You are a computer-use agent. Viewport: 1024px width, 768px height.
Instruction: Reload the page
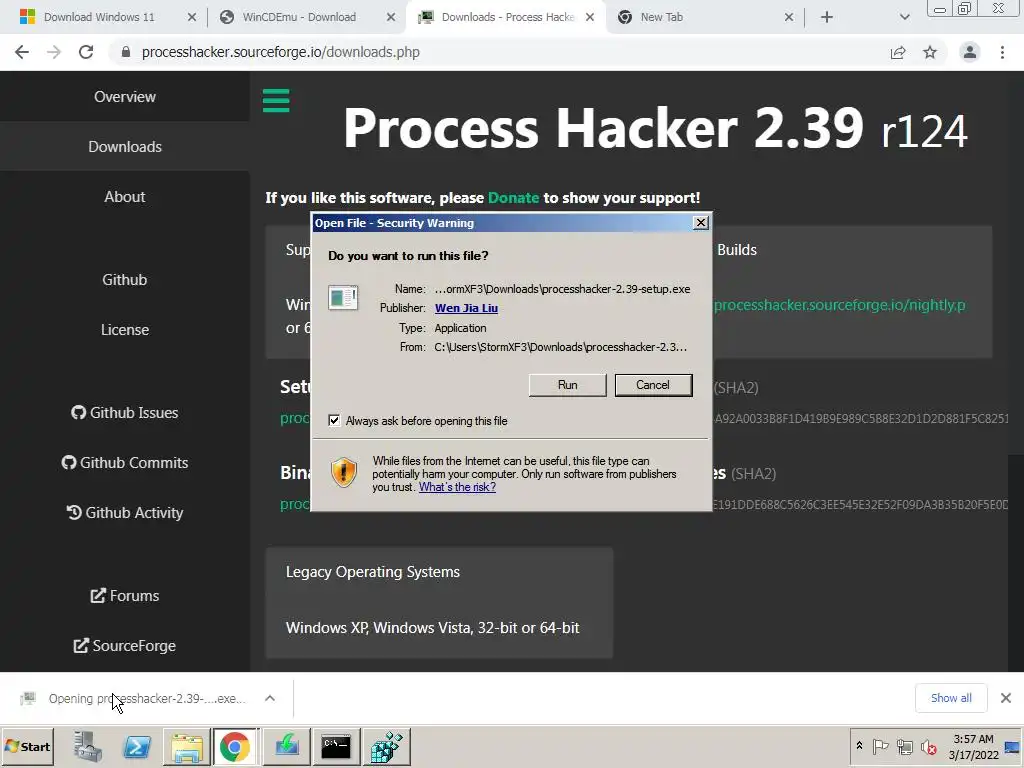pos(86,52)
